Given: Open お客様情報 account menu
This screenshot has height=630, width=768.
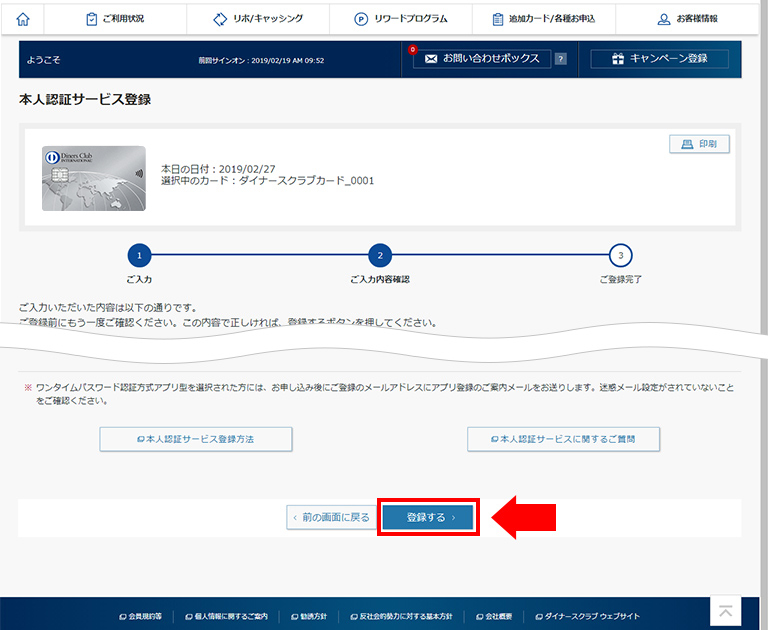Looking at the screenshot, I should (688, 19).
